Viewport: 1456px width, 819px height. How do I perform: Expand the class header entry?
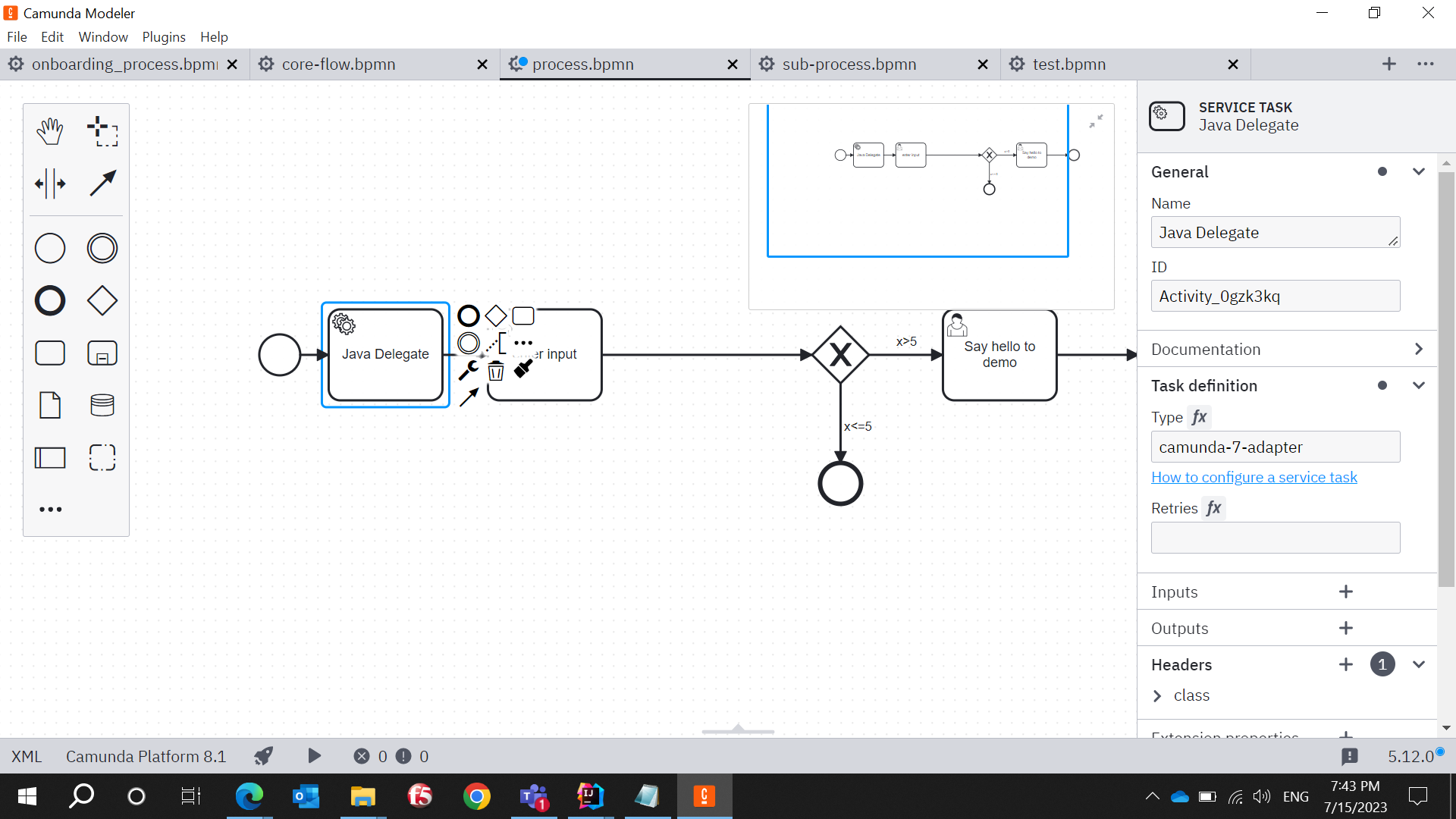[x=1157, y=695]
